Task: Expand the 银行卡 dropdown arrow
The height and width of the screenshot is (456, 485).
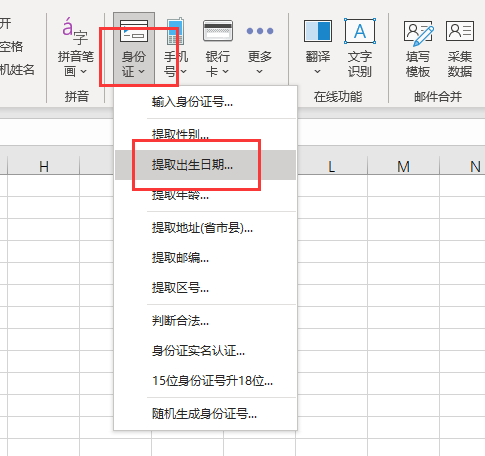Action: coord(226,72)
